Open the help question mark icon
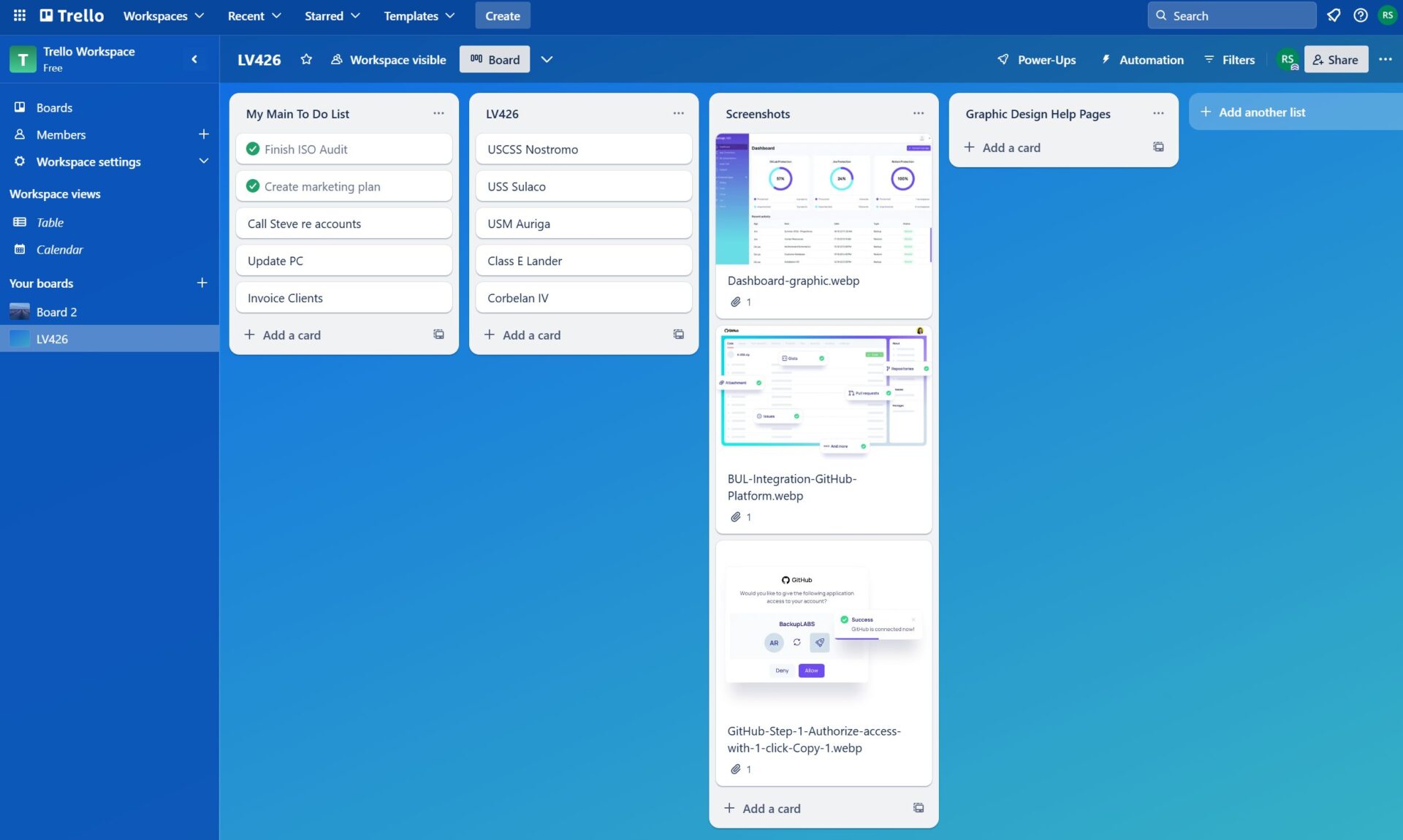This screenshot has width=1403, height=840. pyautogui.click(x=1360, y=15)
